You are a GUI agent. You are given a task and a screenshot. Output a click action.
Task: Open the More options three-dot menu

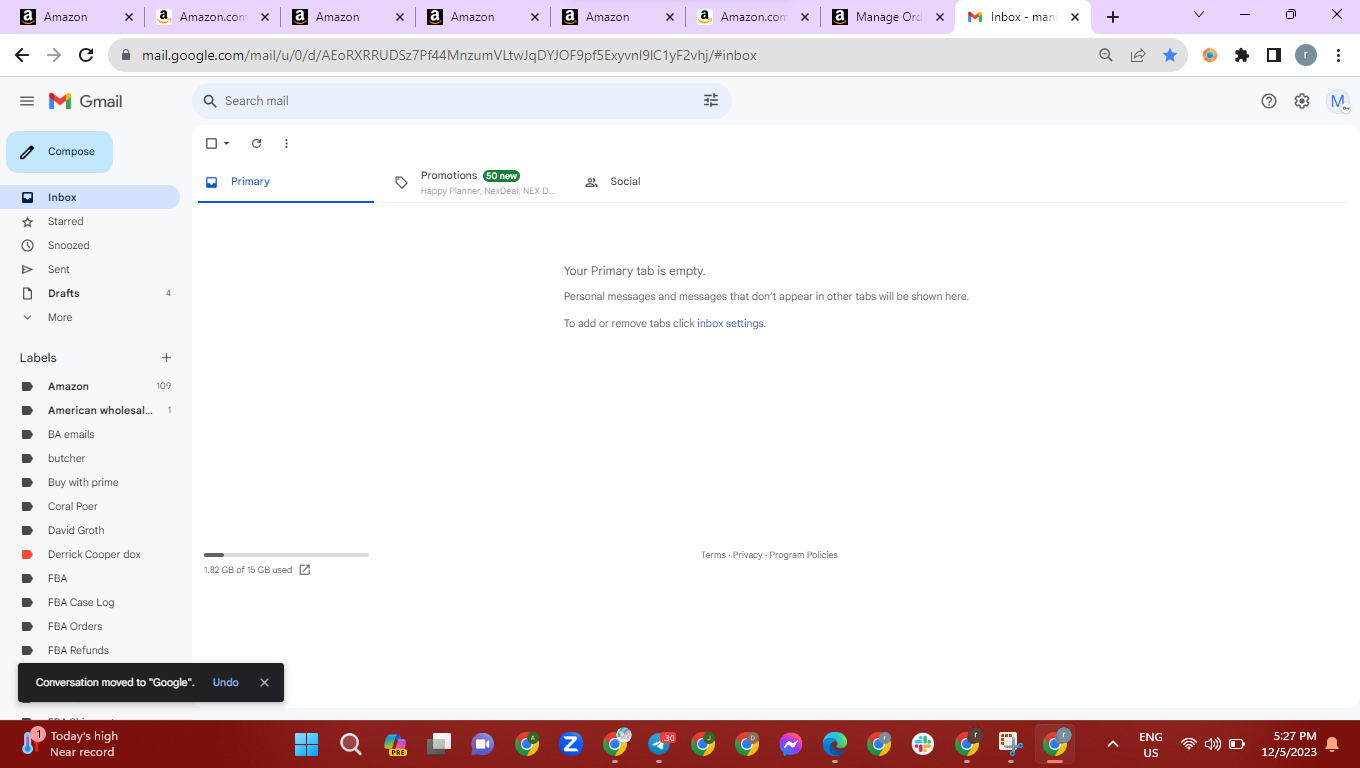click(x=286, y=144)
